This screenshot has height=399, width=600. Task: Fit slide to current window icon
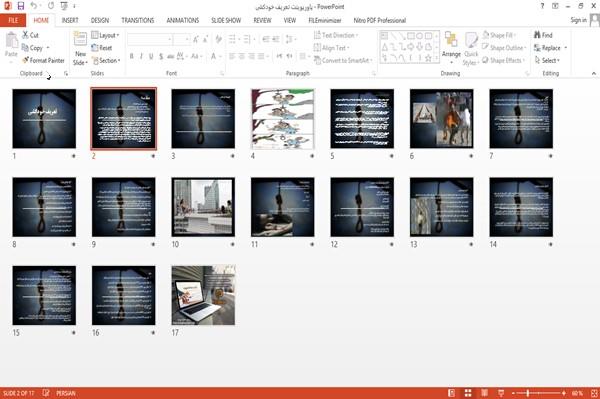(594, 393)
